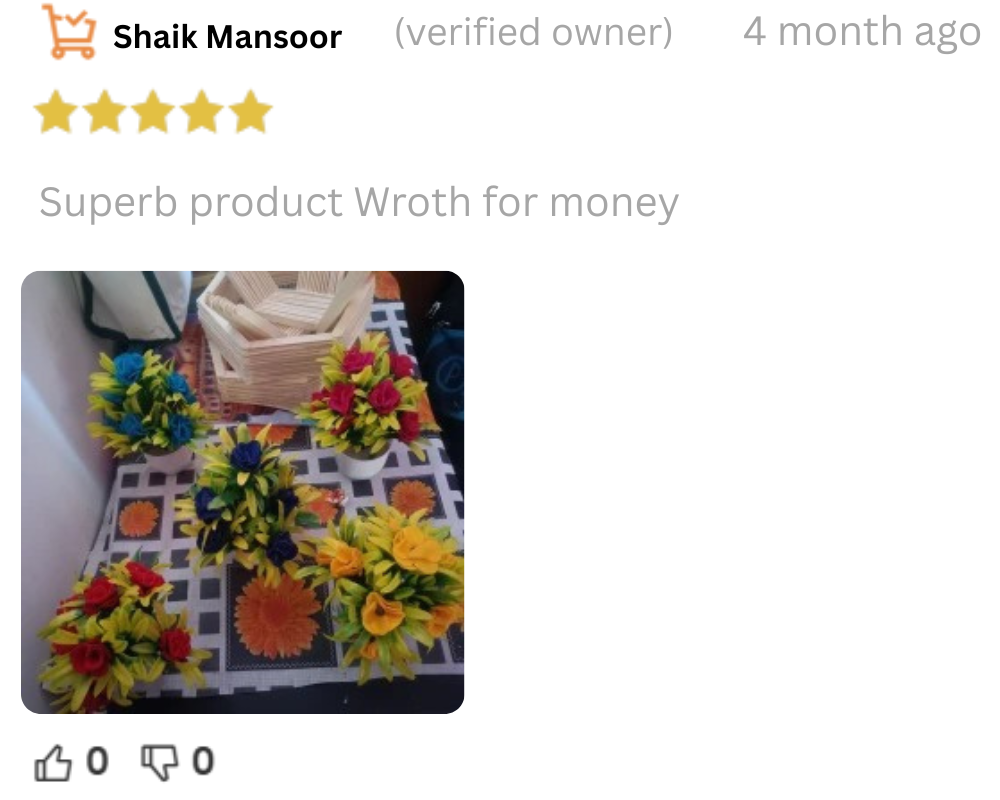1000x800 pixels.
Task: Click the orange shopping cart verified-buyer icon
Action: [x=69, y=32]
